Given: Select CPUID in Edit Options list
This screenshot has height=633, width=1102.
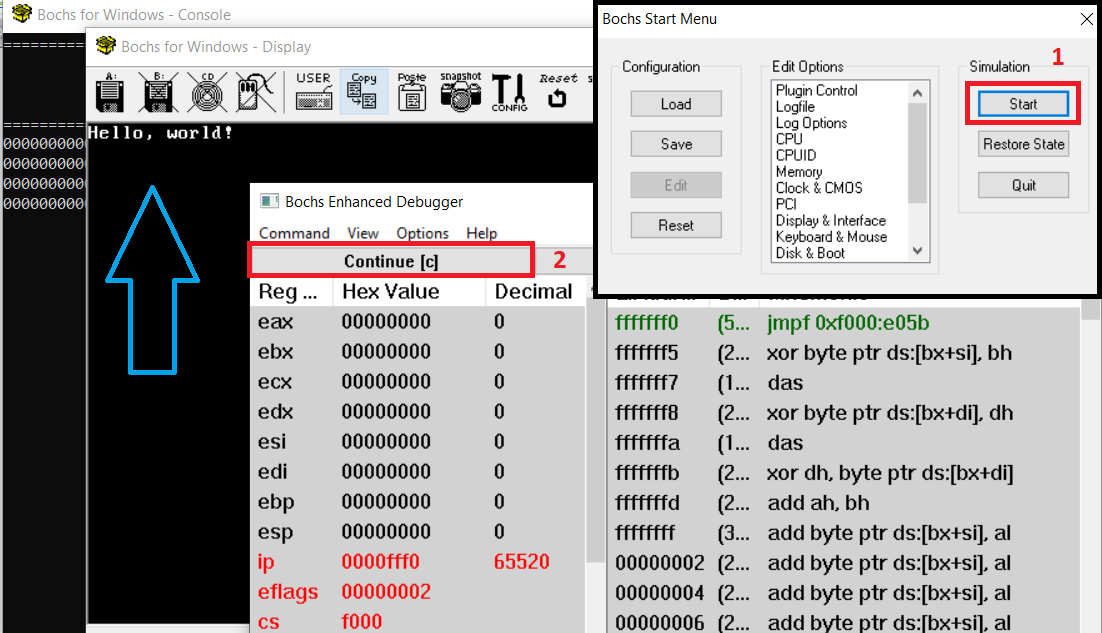Looking at the screenshot, I should tap(796, 155).
